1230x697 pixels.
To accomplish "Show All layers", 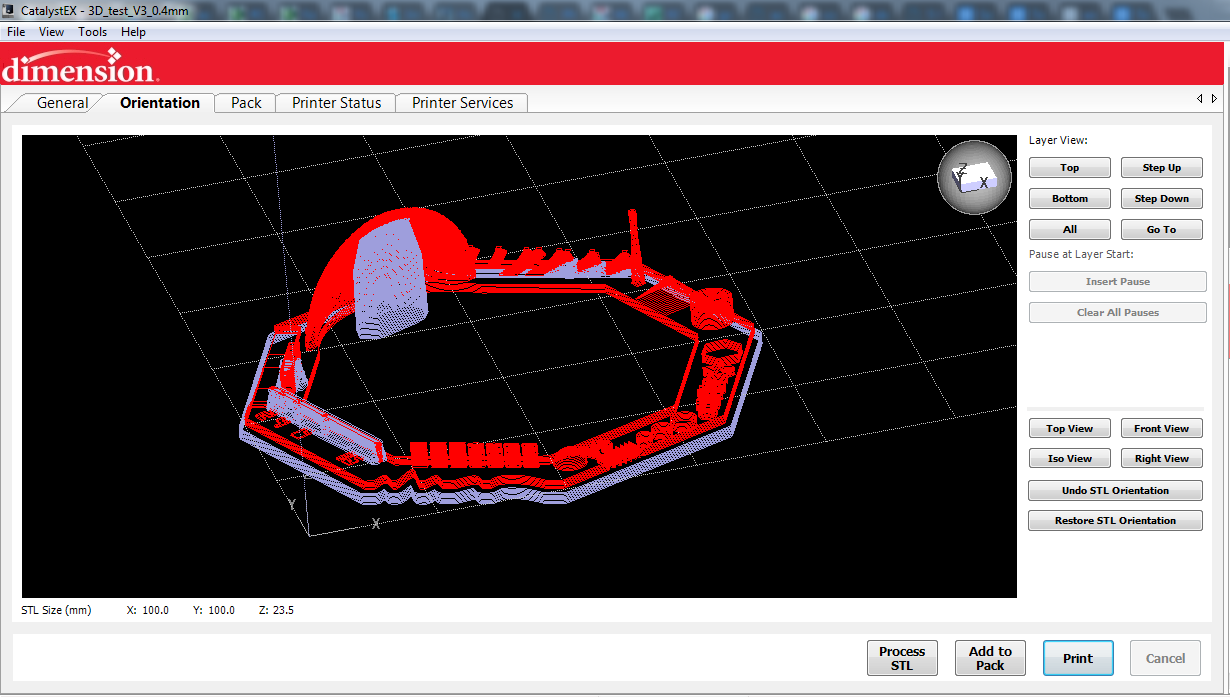I will pos(1070,230).
